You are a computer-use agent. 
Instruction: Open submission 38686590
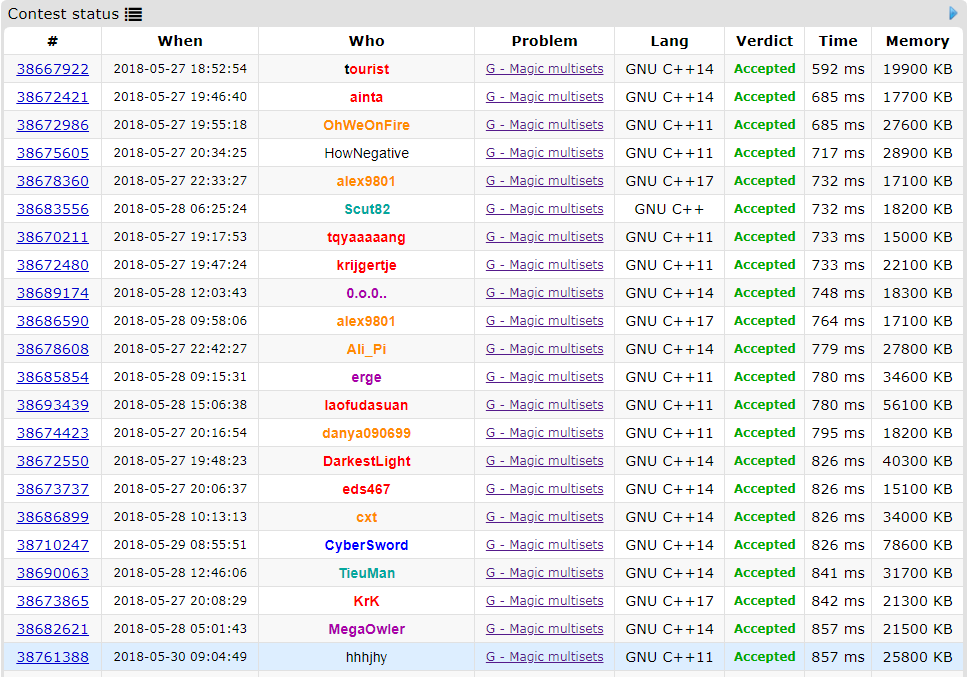[52, 321]
